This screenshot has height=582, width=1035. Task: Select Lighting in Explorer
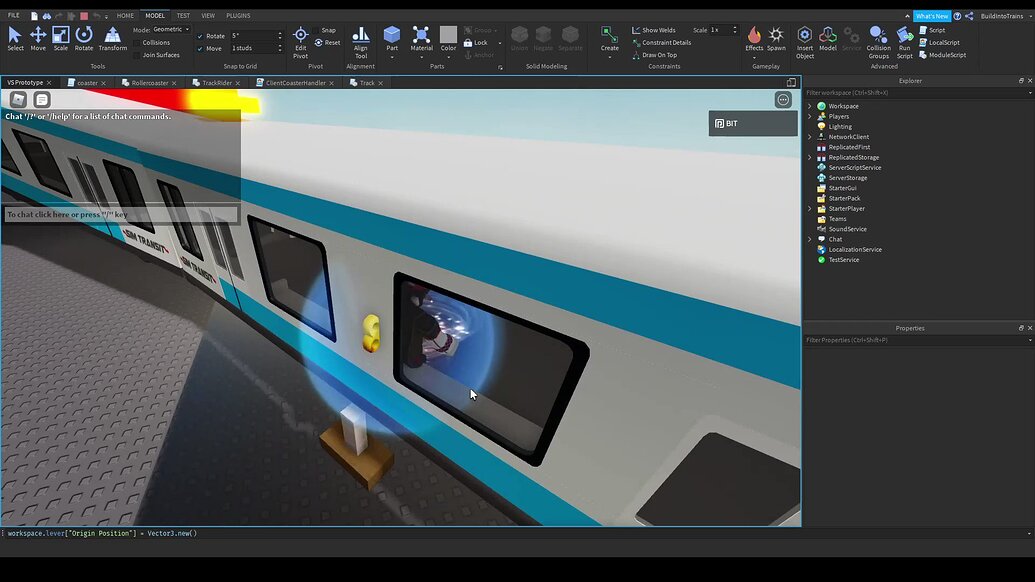click(840, 127)
